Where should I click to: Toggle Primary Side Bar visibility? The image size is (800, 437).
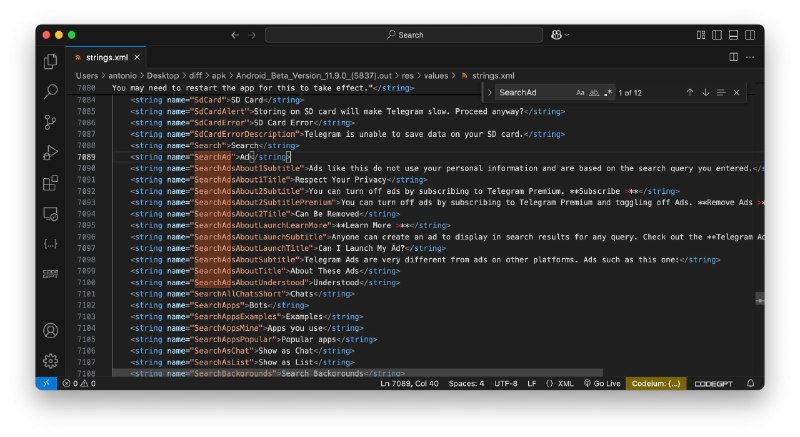[x=717, y=35]
